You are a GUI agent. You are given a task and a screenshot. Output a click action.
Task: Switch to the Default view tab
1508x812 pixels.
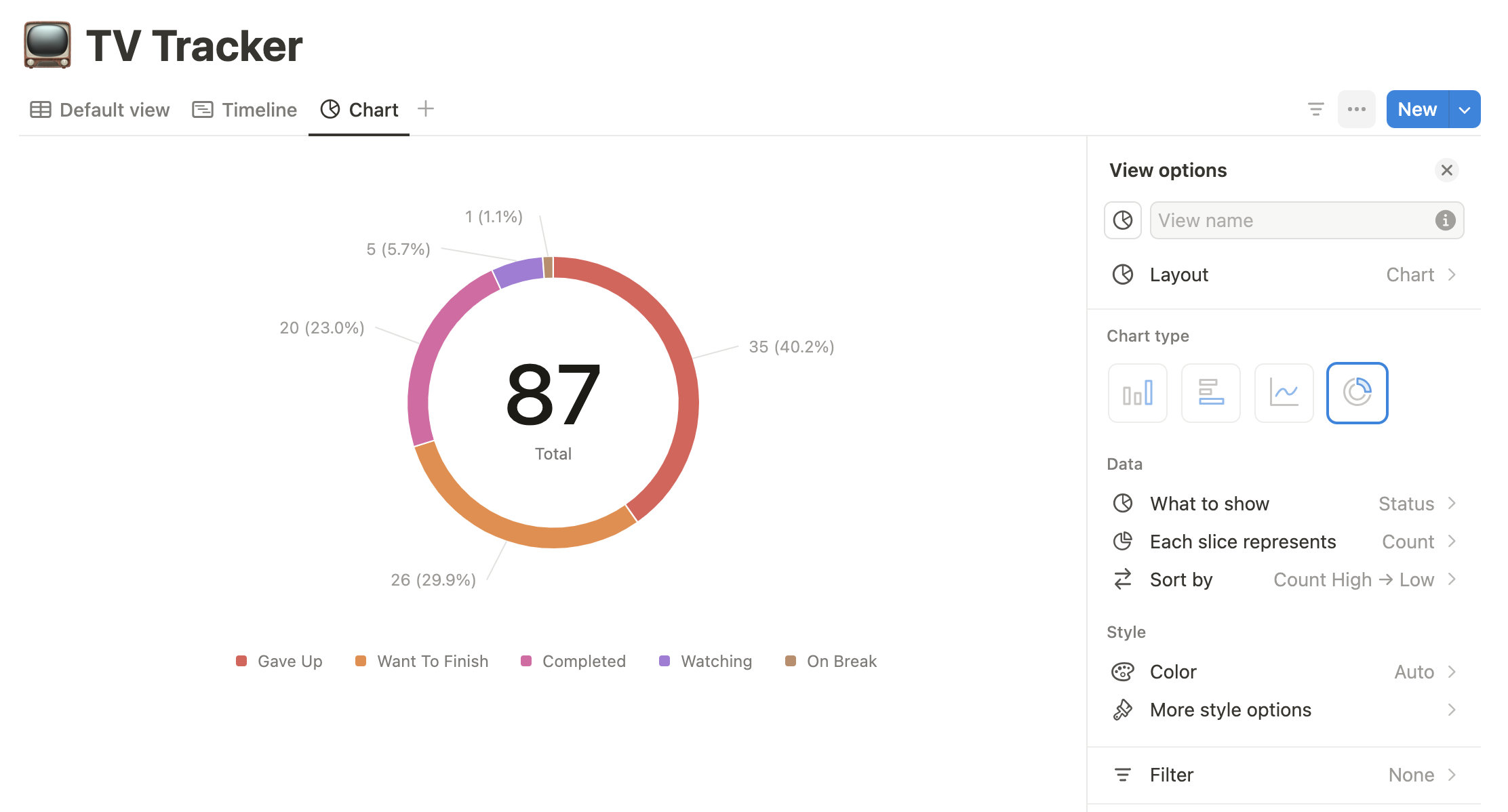coord(100,109)
